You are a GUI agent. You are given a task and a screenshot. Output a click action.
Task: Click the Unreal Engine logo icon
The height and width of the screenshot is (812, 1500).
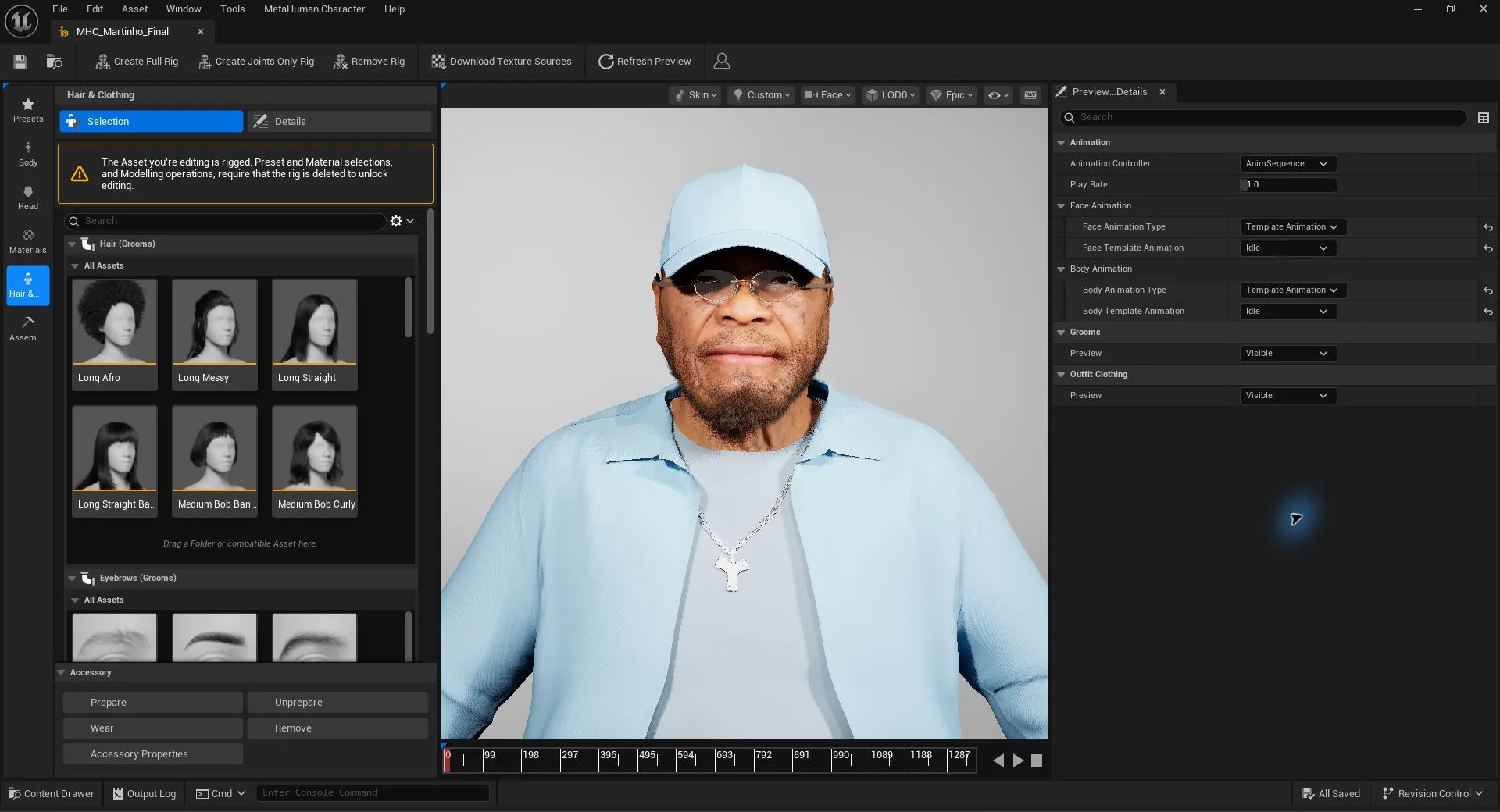(x=21, y=21)
